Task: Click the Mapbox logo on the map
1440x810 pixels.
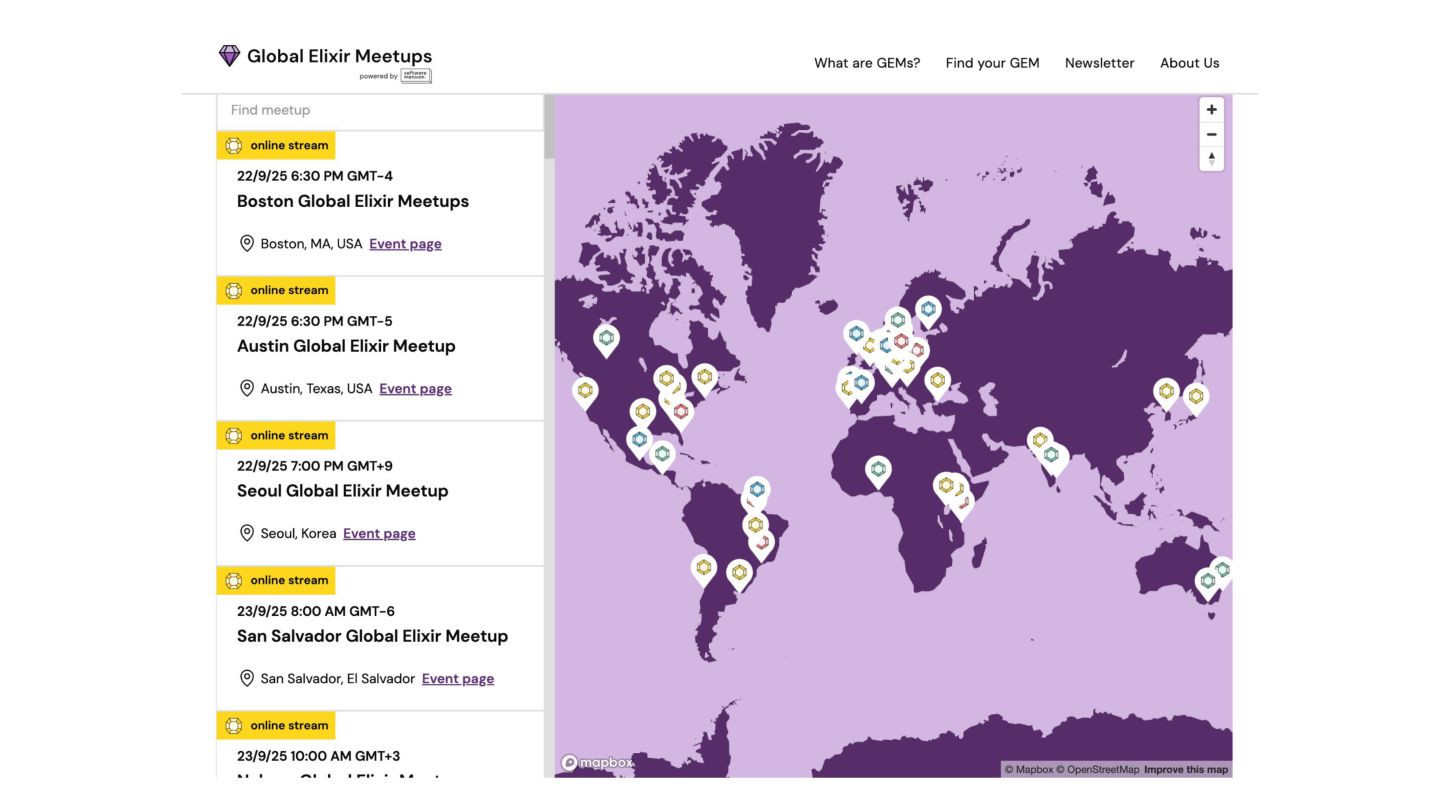Action: pos(597,763)
